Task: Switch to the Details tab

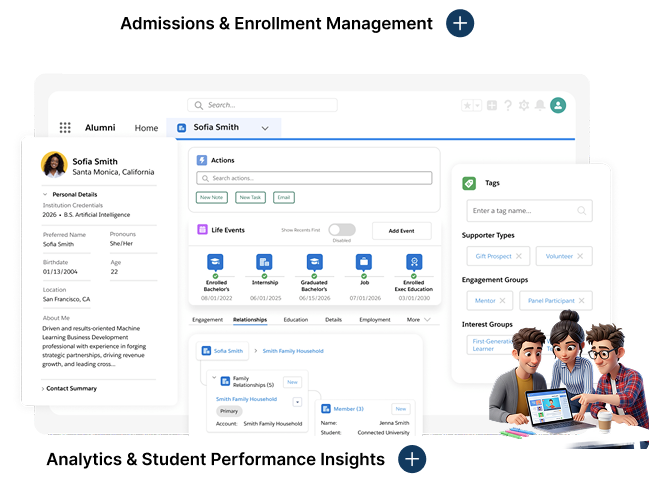Action: click(x=333, y=320)
